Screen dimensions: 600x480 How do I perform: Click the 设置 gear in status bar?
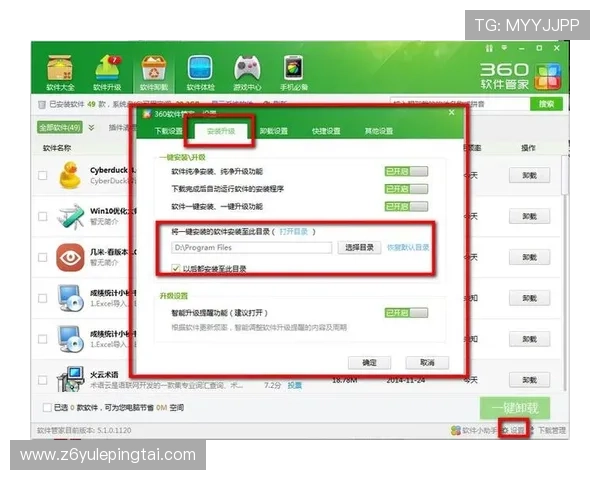coord(513,430)
